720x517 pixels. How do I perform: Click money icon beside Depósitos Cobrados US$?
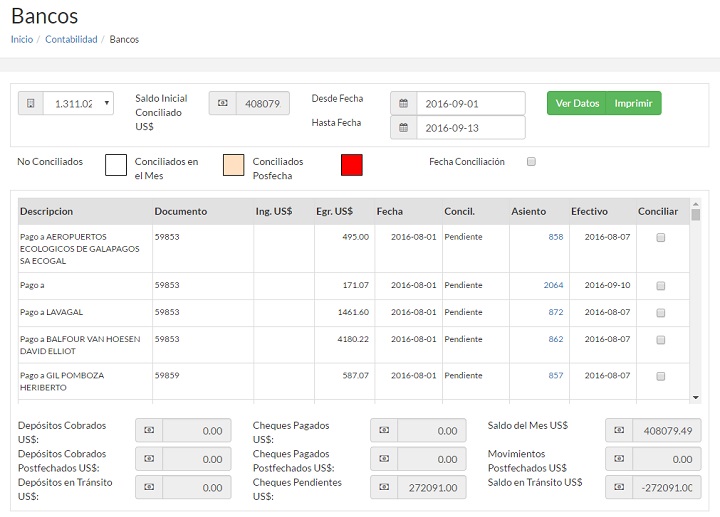148,430
